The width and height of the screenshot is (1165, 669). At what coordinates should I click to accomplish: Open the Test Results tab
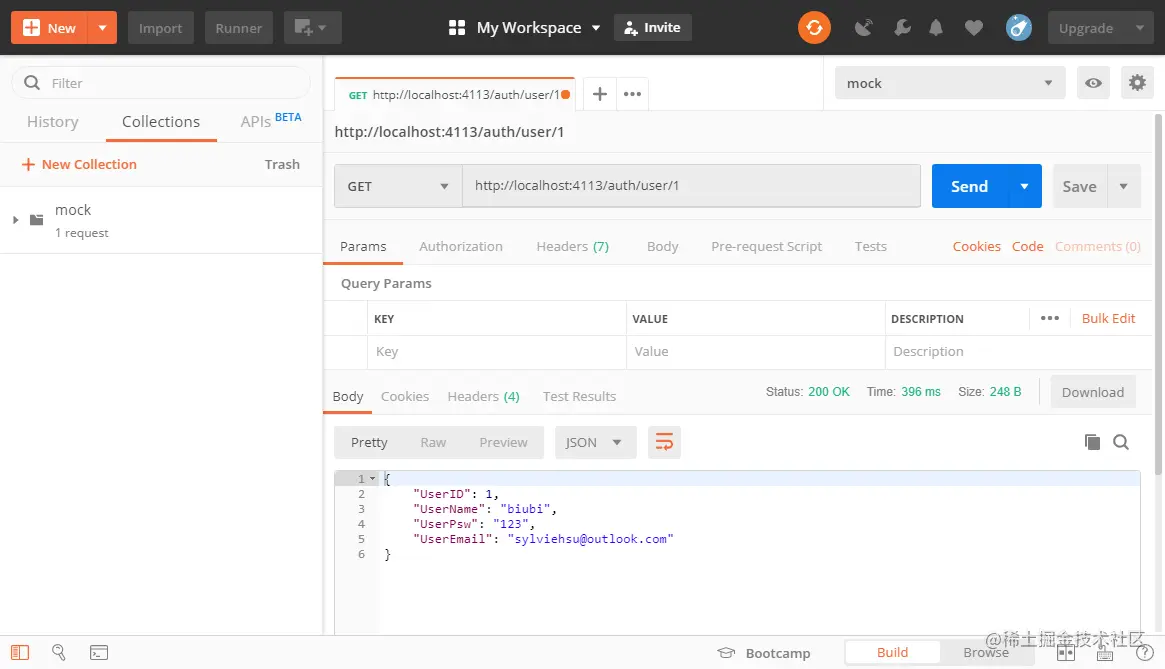coord(579,396)
